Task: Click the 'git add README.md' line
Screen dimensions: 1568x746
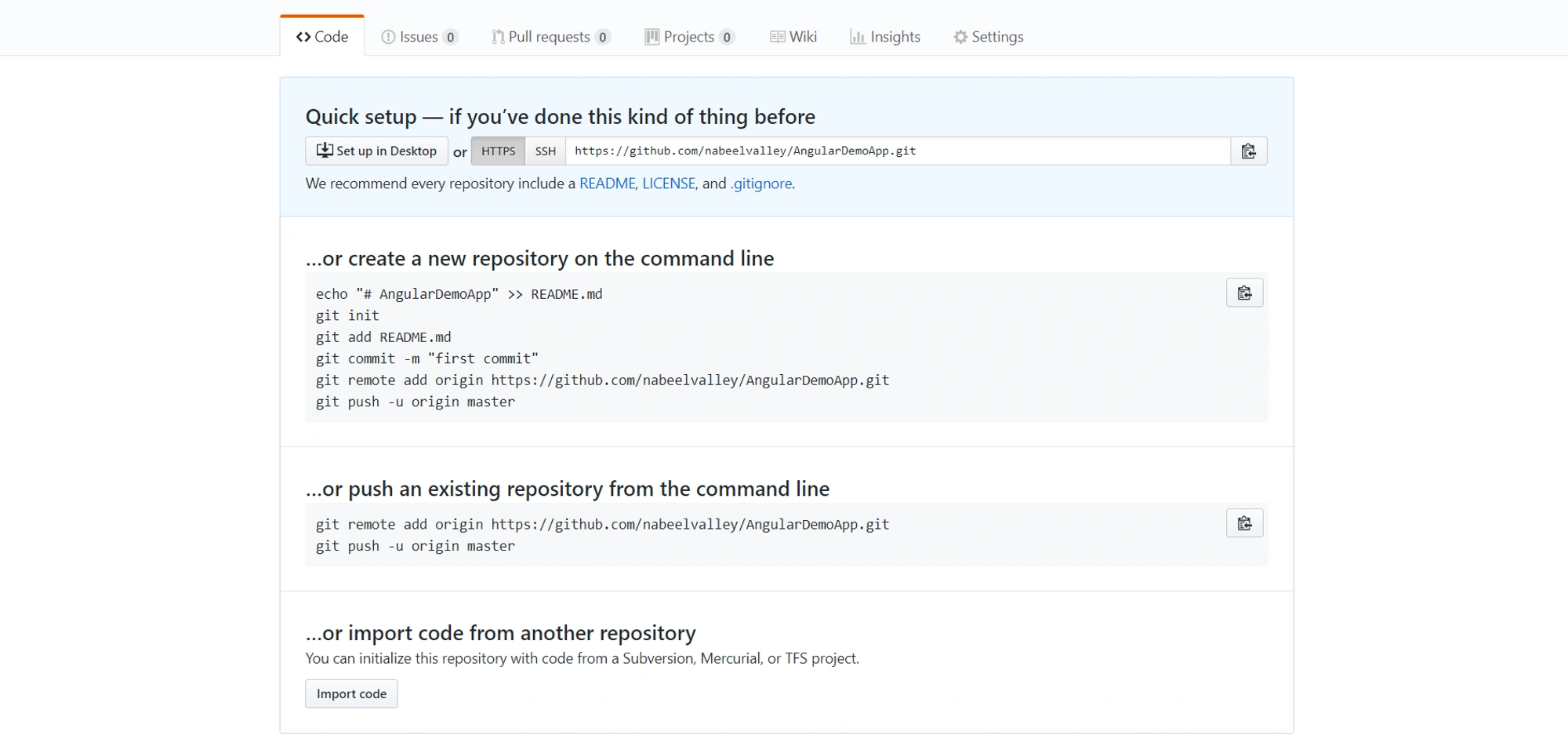Action: click(x=383, y=337)
